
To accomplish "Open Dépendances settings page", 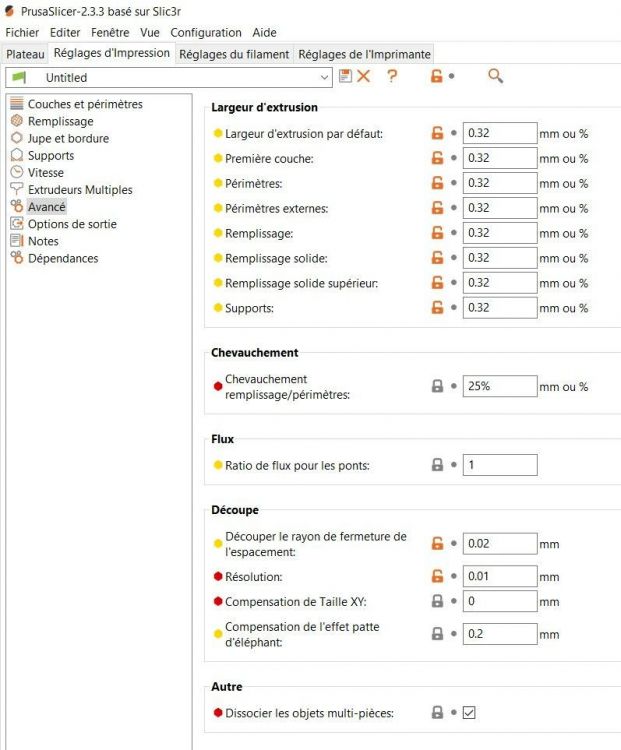I will [x=63, y=258].
